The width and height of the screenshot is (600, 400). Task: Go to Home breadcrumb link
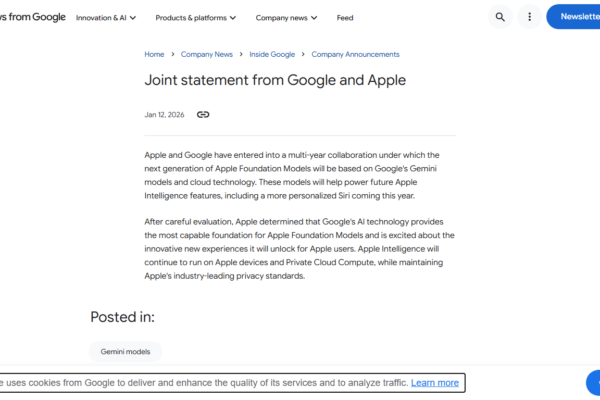(x=154, y=54)
